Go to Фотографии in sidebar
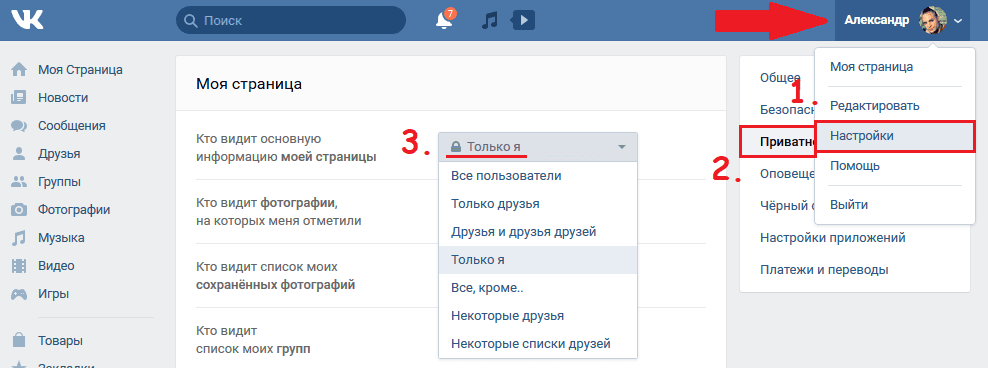988x368 pixels. click(74, 210)
